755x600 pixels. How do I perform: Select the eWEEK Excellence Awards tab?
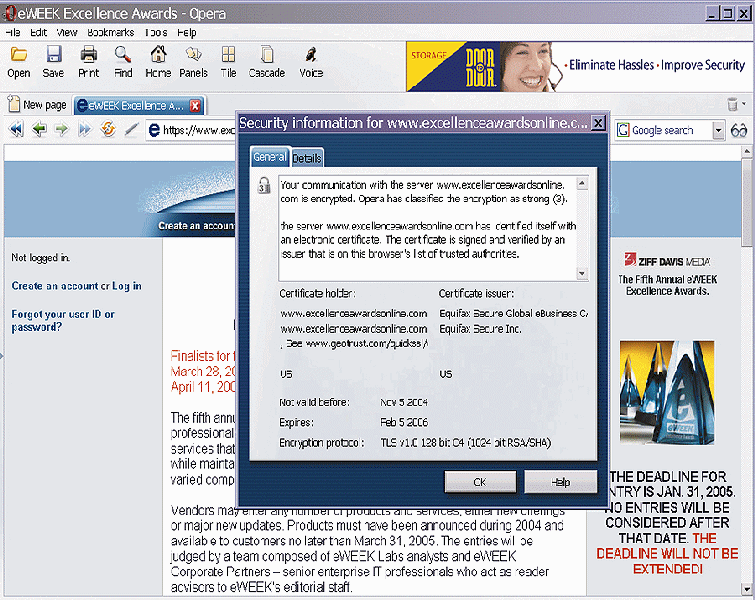click(x=139, y=105)
